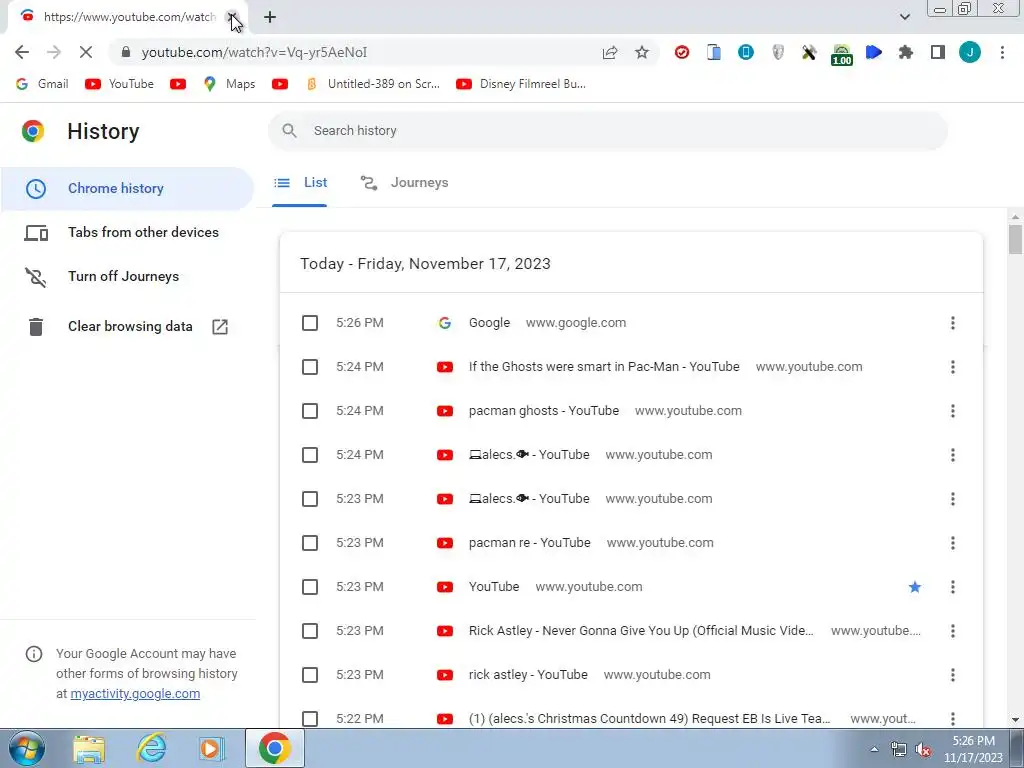This screenshot has width=1024, height=768.
Task: Open the Google history entry
Action: coord(489,323)
